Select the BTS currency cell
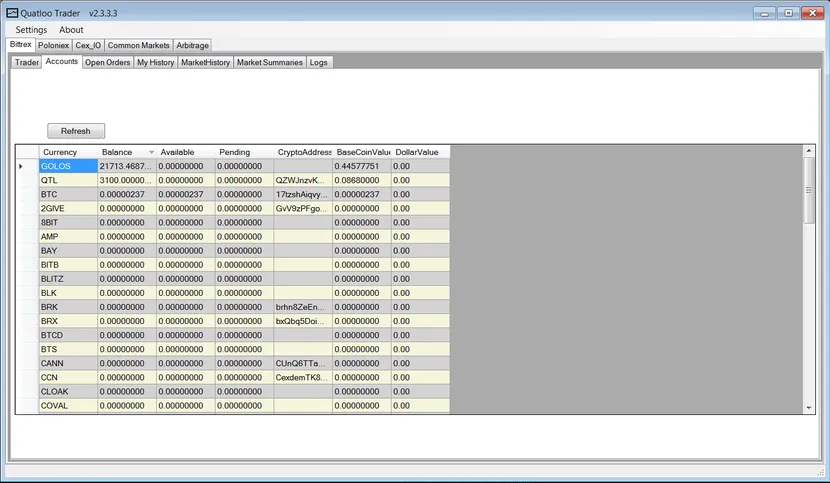This screenshot has height=483, width=830. click(68, 349)
